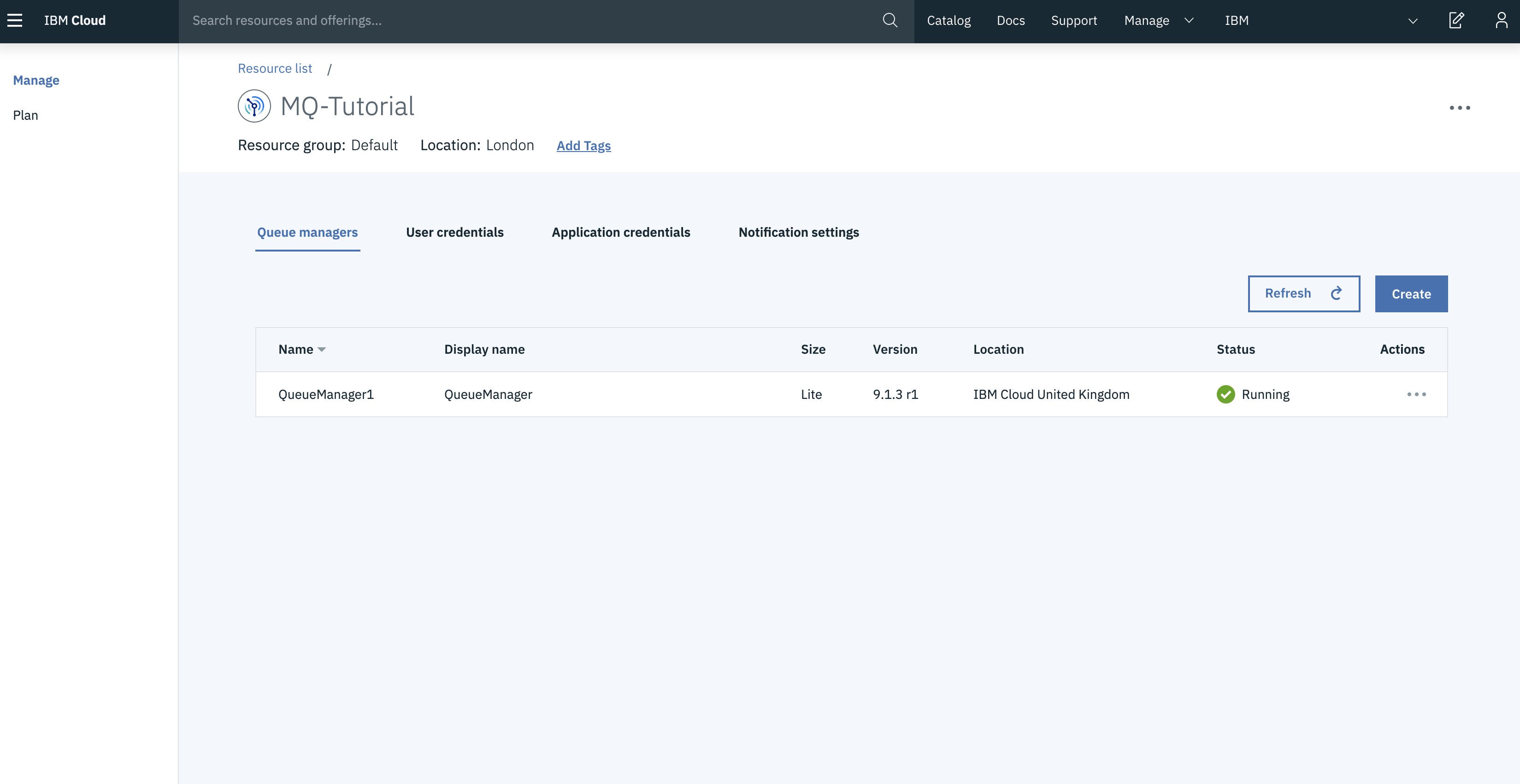1520x784 pixels.
Task: Go to IBM Cloud home logo
Action: (x=75, y=20)
